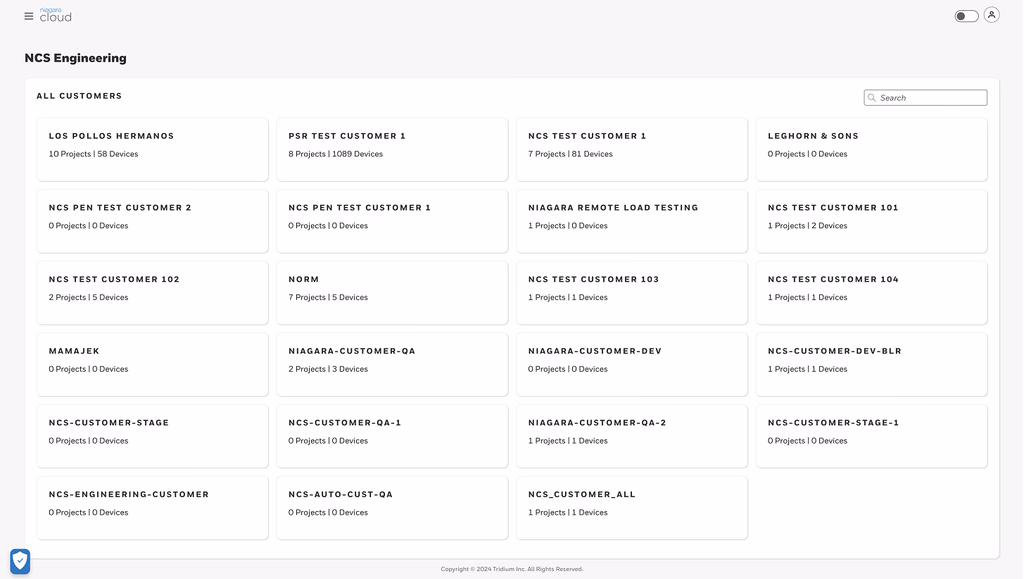The height and width of the screenshot is (579, 1024).
Task: Open the user profile icon
Action: point(991,15)
